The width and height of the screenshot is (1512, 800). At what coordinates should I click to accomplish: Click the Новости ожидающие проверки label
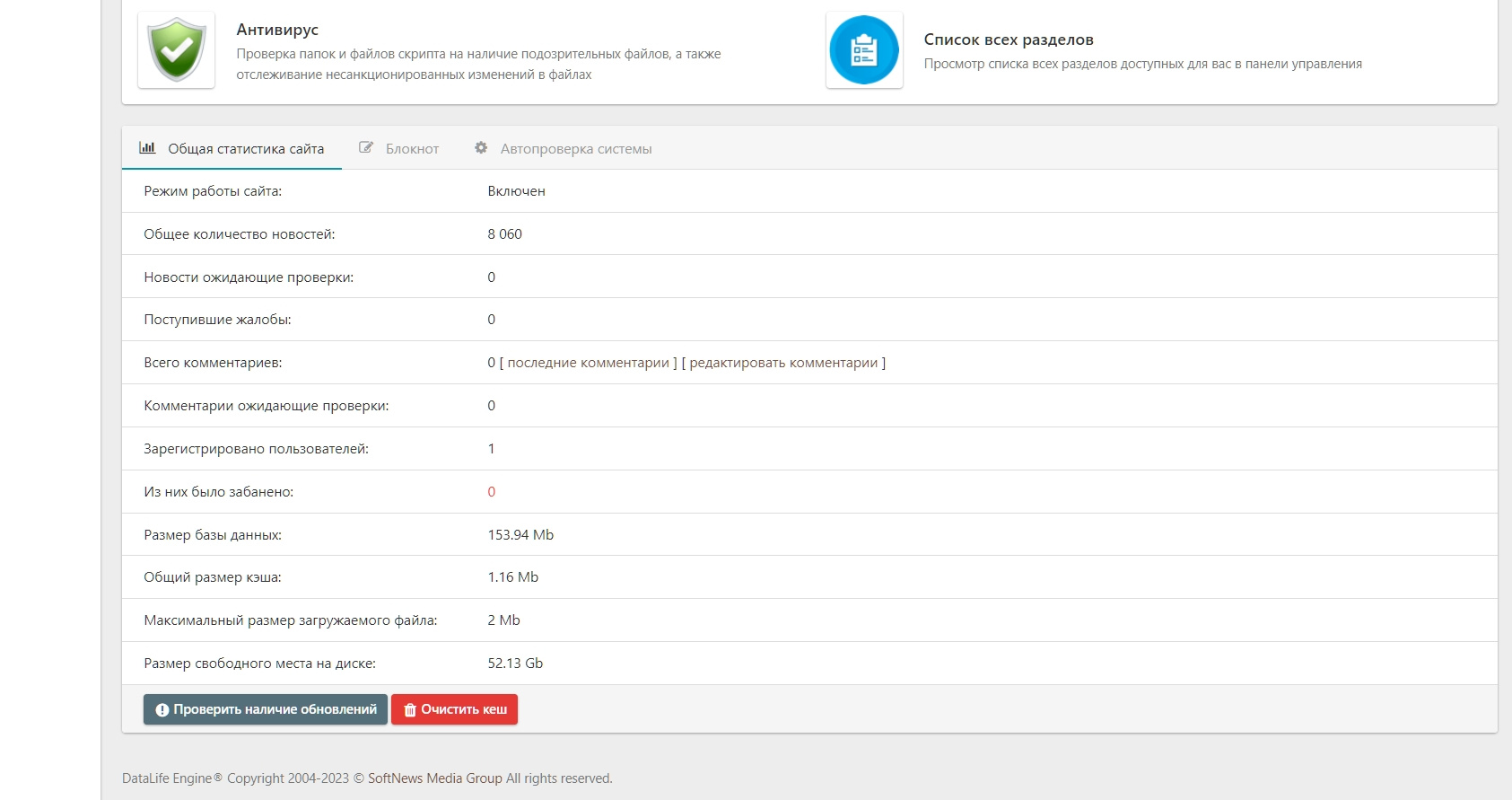coord(249,277)
